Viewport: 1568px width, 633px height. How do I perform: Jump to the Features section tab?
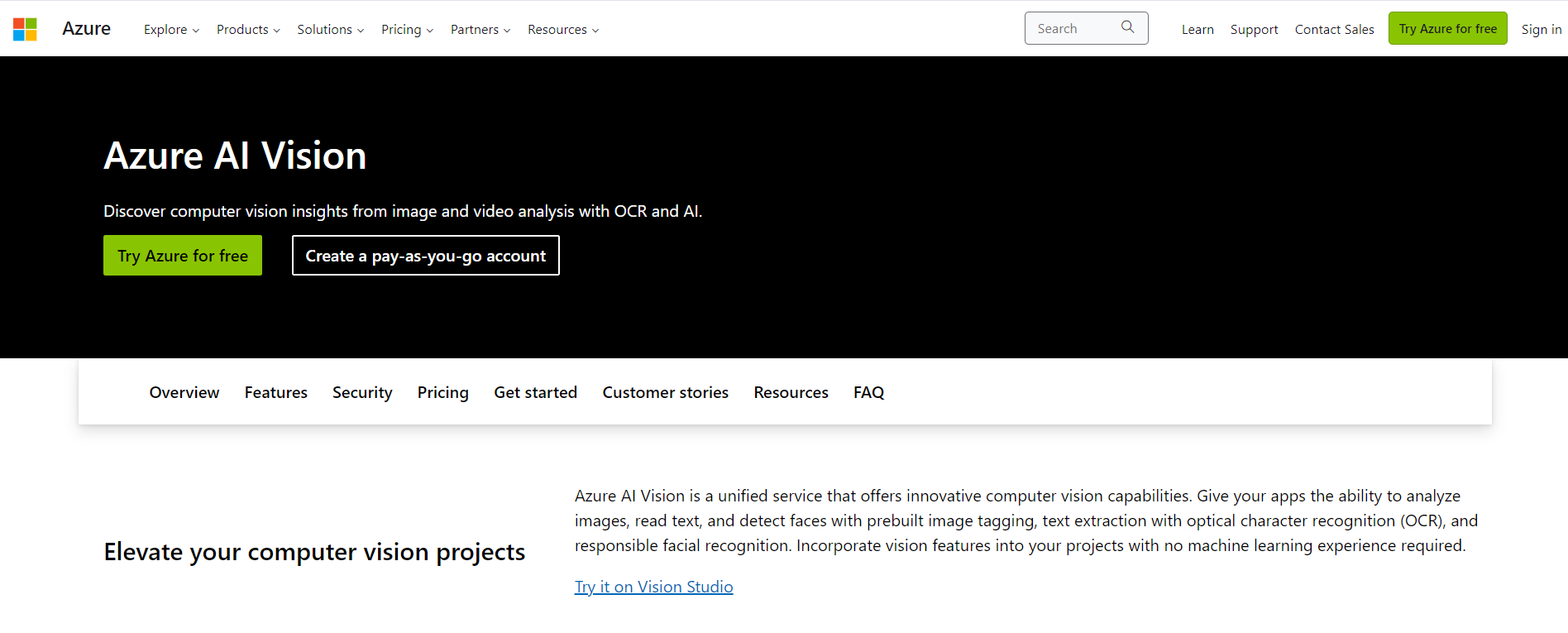click(275, 392)
